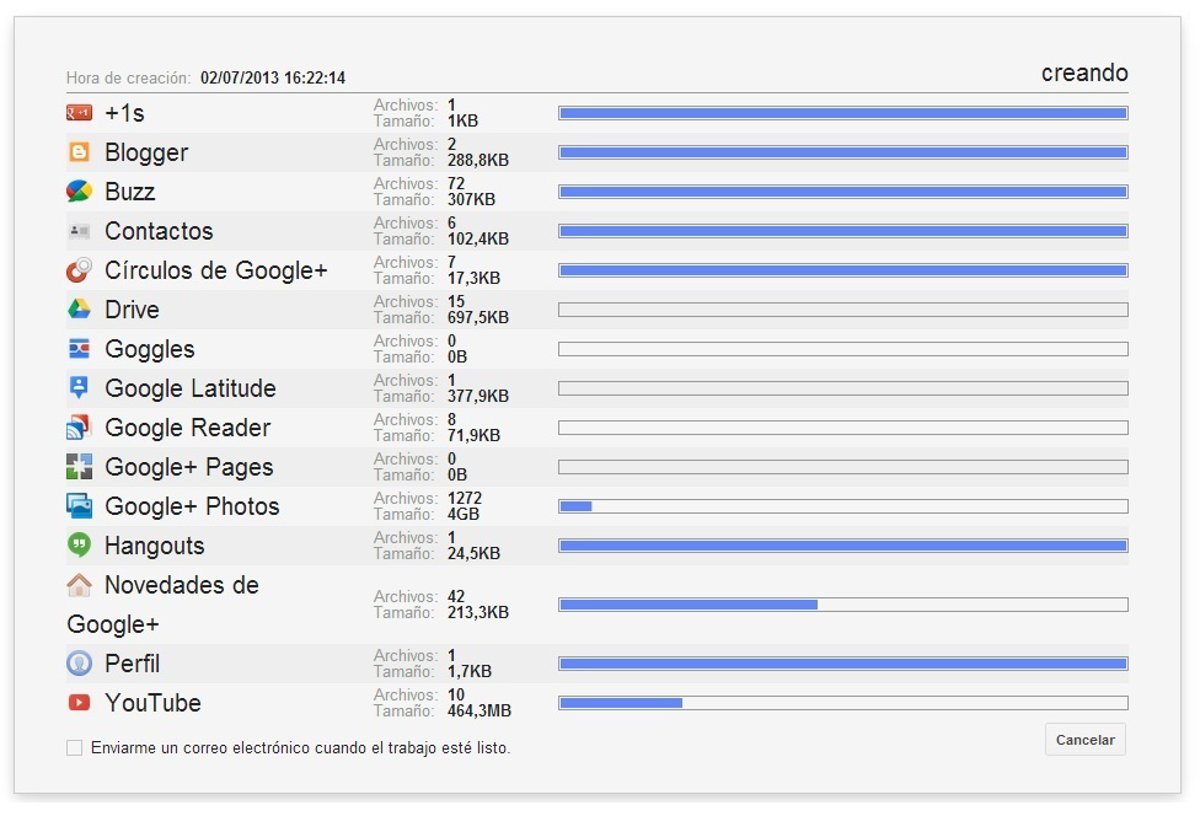Click the Google+ Photos progress bar
Image resolution: width=1200 pixels, height=816 pixels.
[x=842, y=506]
